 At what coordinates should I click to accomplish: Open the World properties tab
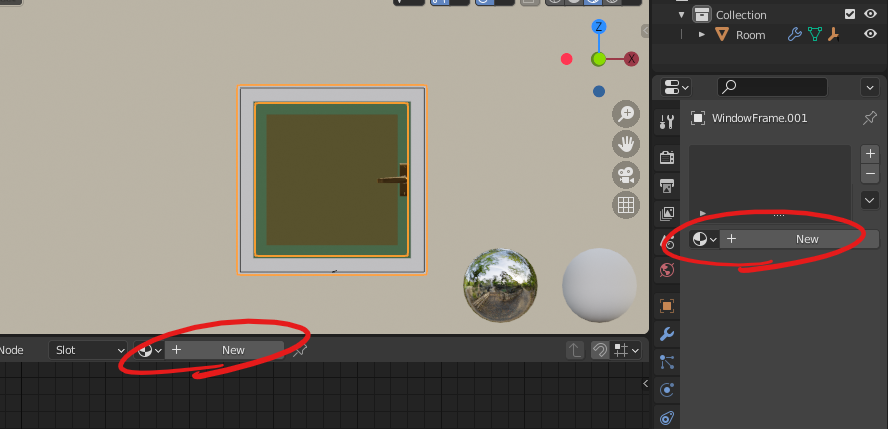667,270
